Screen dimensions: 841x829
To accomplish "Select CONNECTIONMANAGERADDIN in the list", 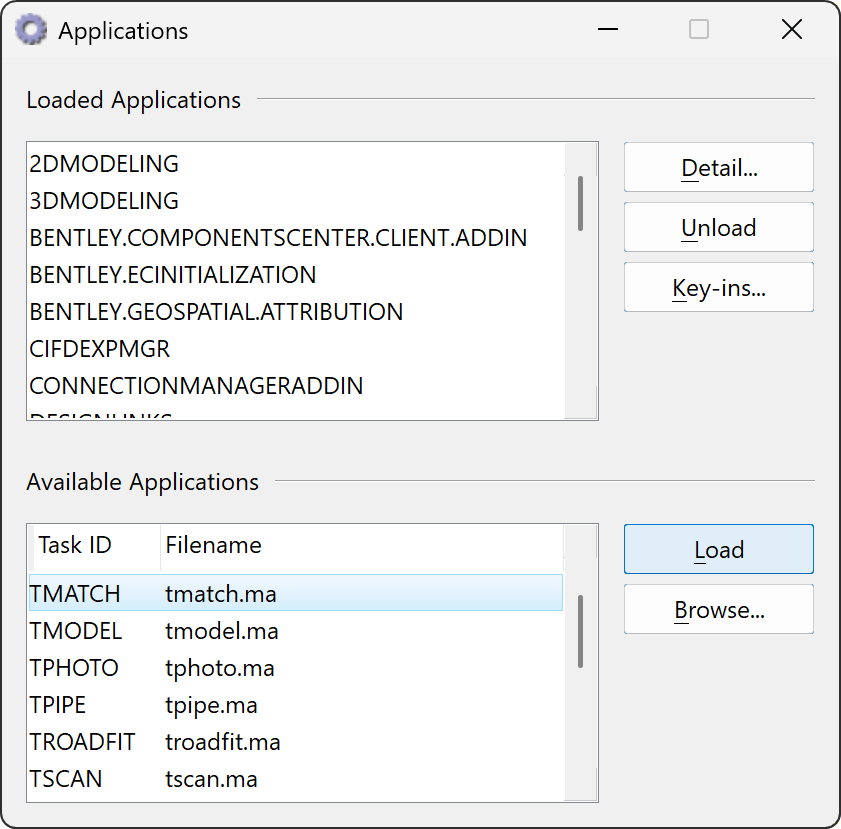I will click(x=296, y=386).
